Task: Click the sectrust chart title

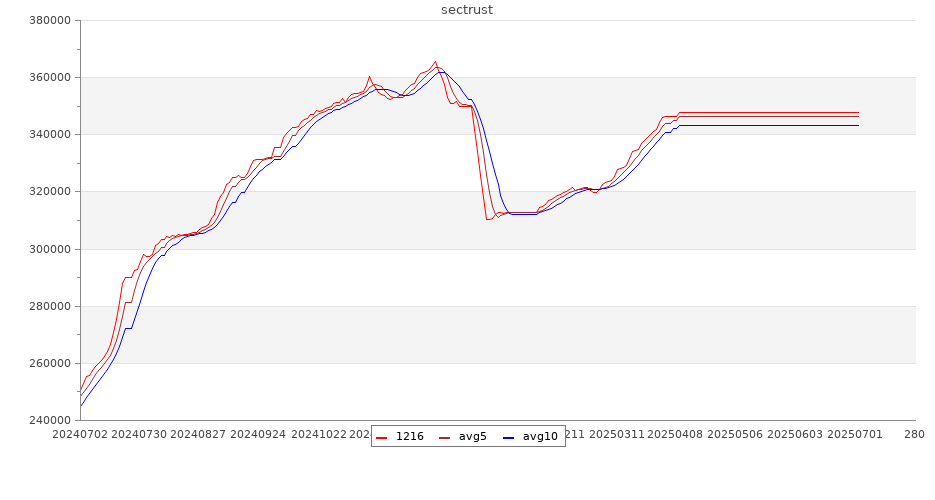Action: (x=467, y=10)
